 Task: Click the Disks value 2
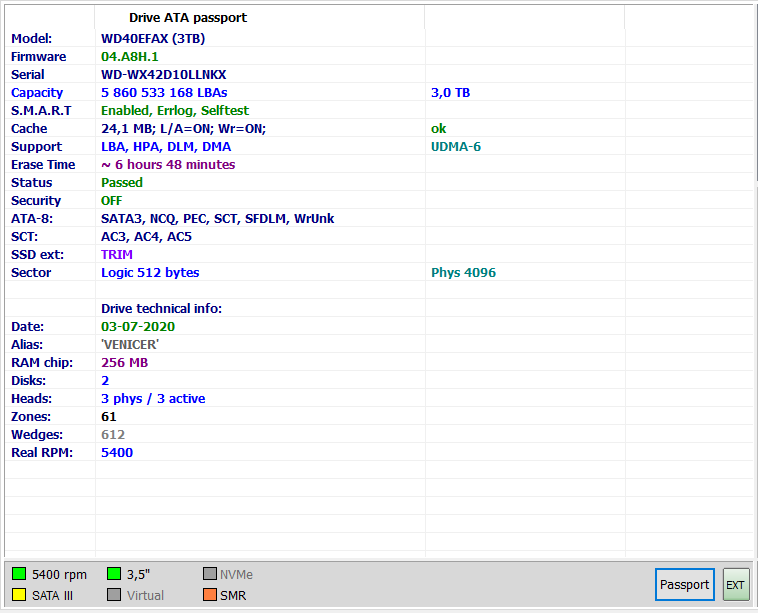point(105,380)
